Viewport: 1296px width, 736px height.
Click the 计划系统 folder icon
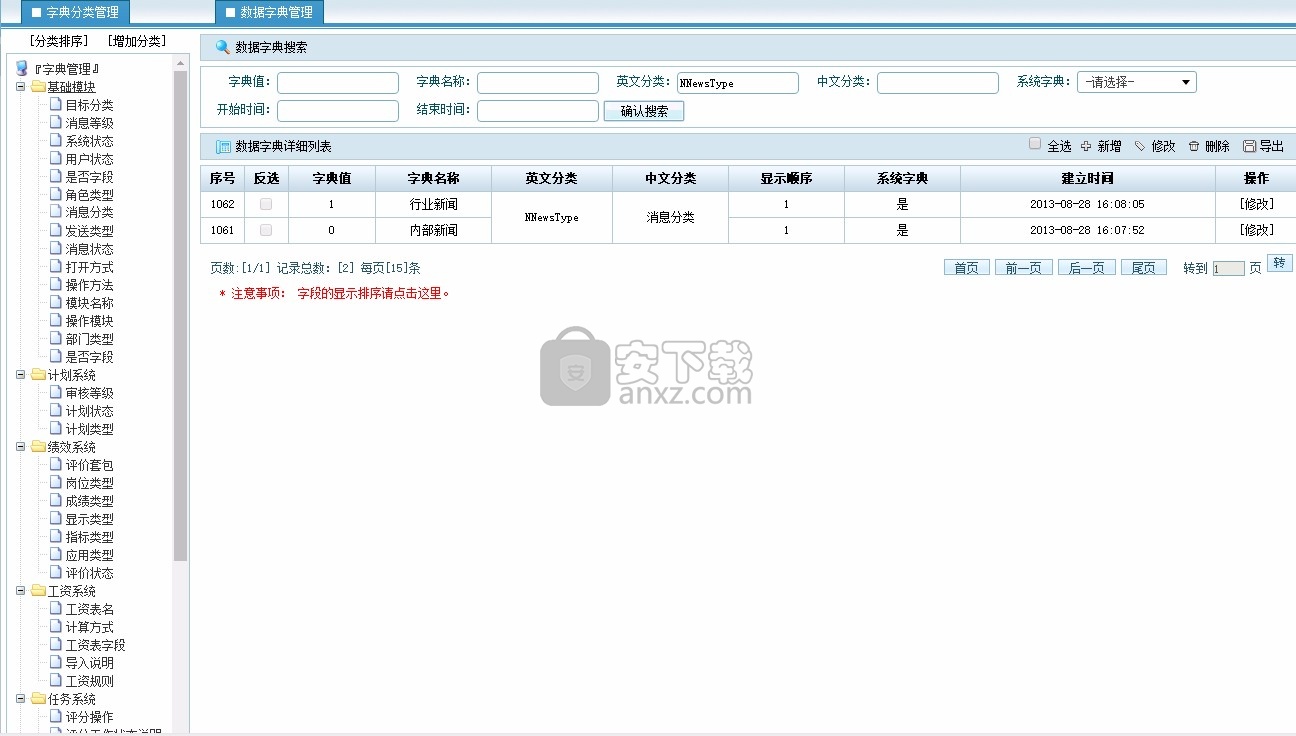pos(39,375)
